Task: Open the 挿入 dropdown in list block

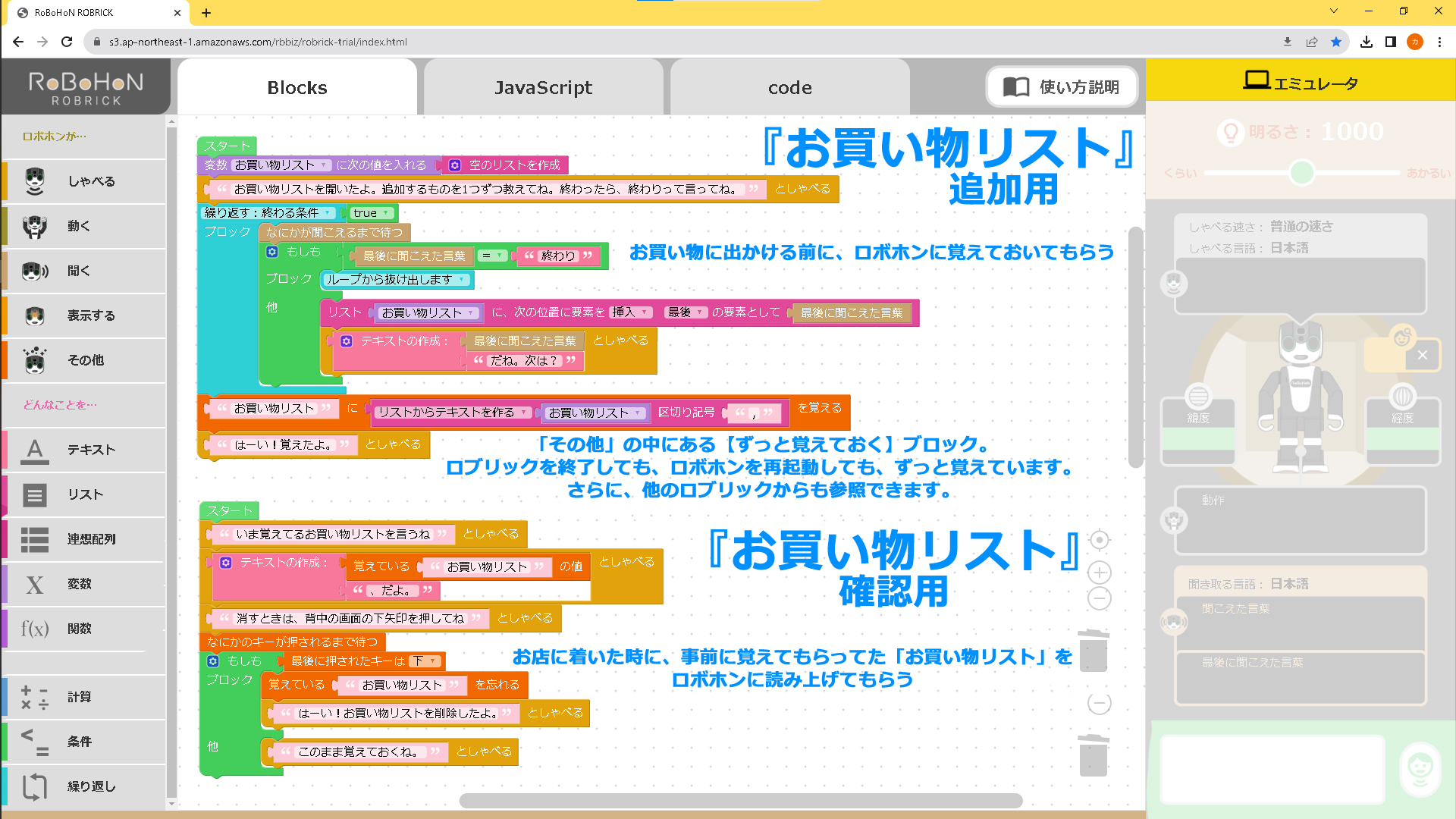Action: 632,312
